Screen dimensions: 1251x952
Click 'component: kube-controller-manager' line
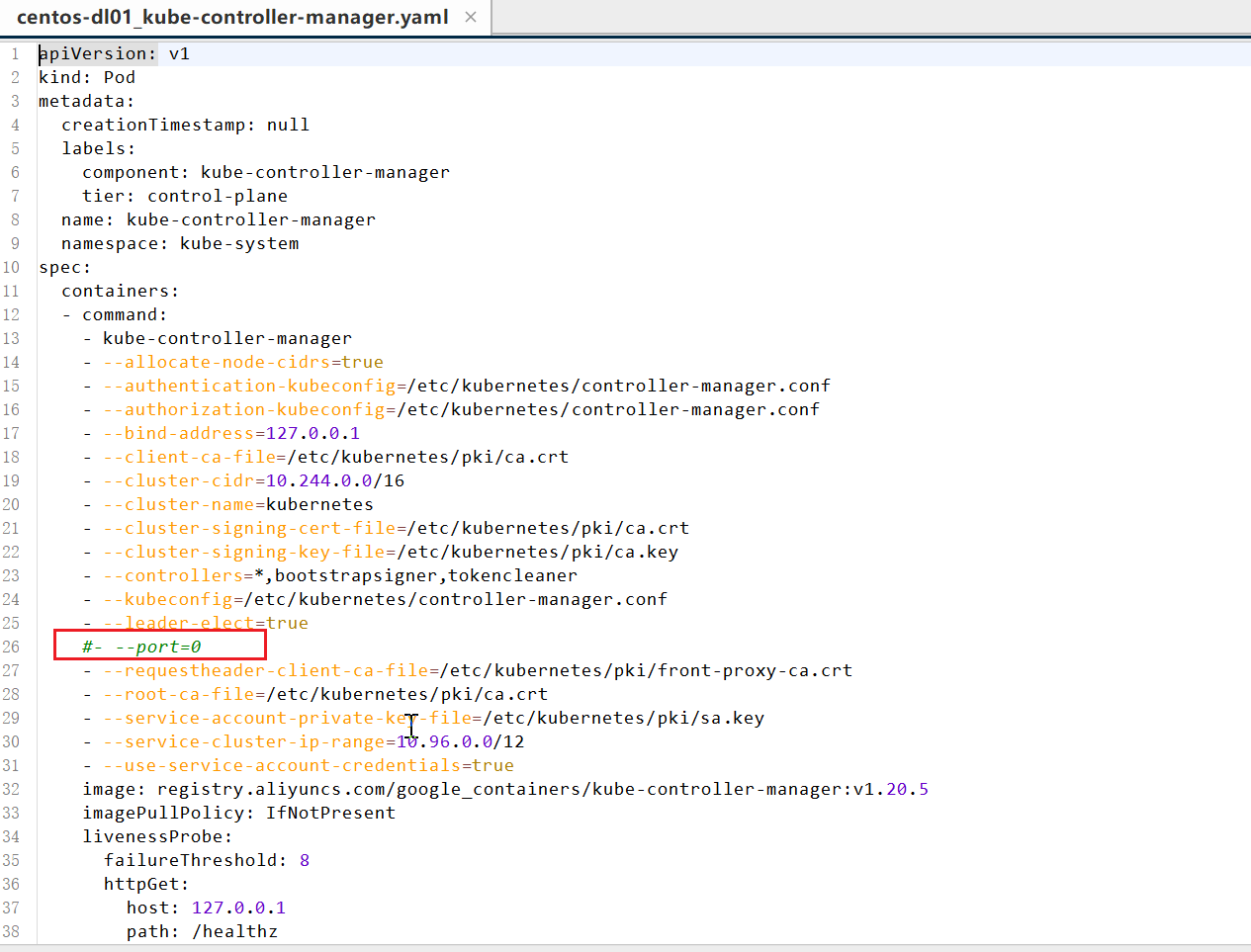coord(266,172)
